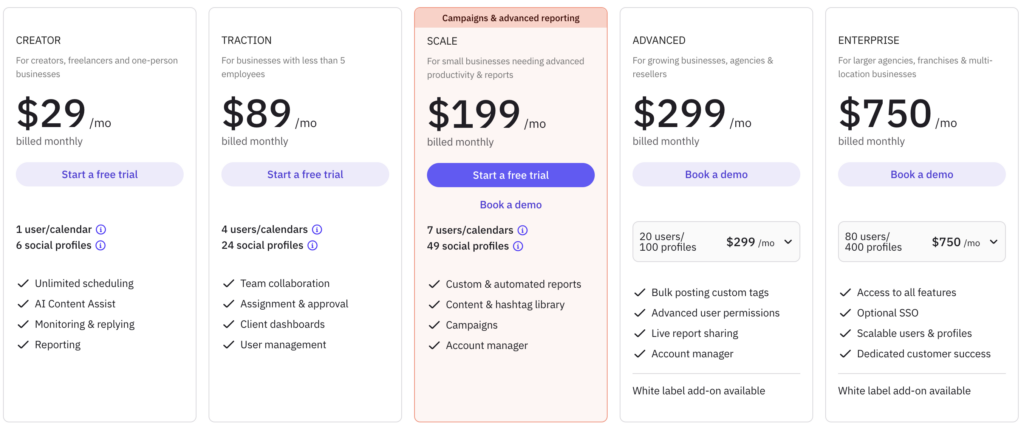The width and height of the screenshot is (1024, 425).
Task: Click info icon beside 24 social profiles
Action: pyautogui.click(x=312, y=245)
